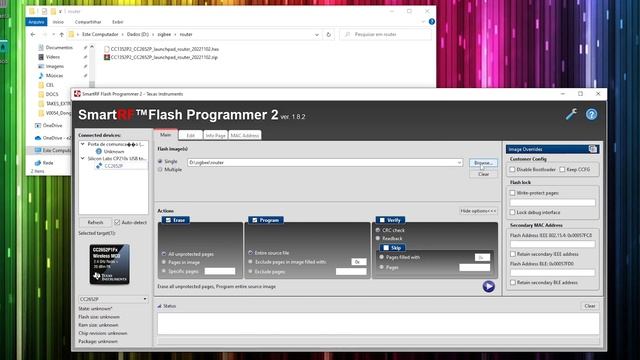Click the Pesquisar em router search field

[x=385, y=35]
